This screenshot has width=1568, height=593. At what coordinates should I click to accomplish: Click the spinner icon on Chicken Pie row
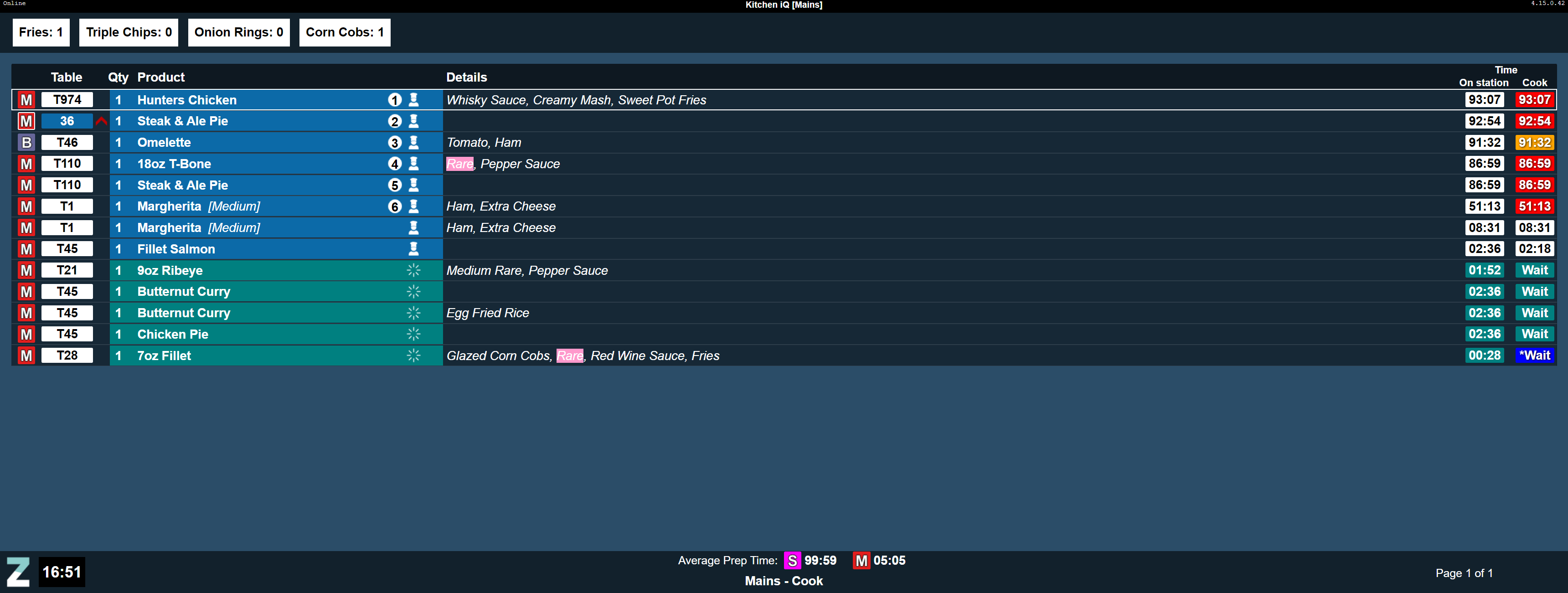(413, 334)
